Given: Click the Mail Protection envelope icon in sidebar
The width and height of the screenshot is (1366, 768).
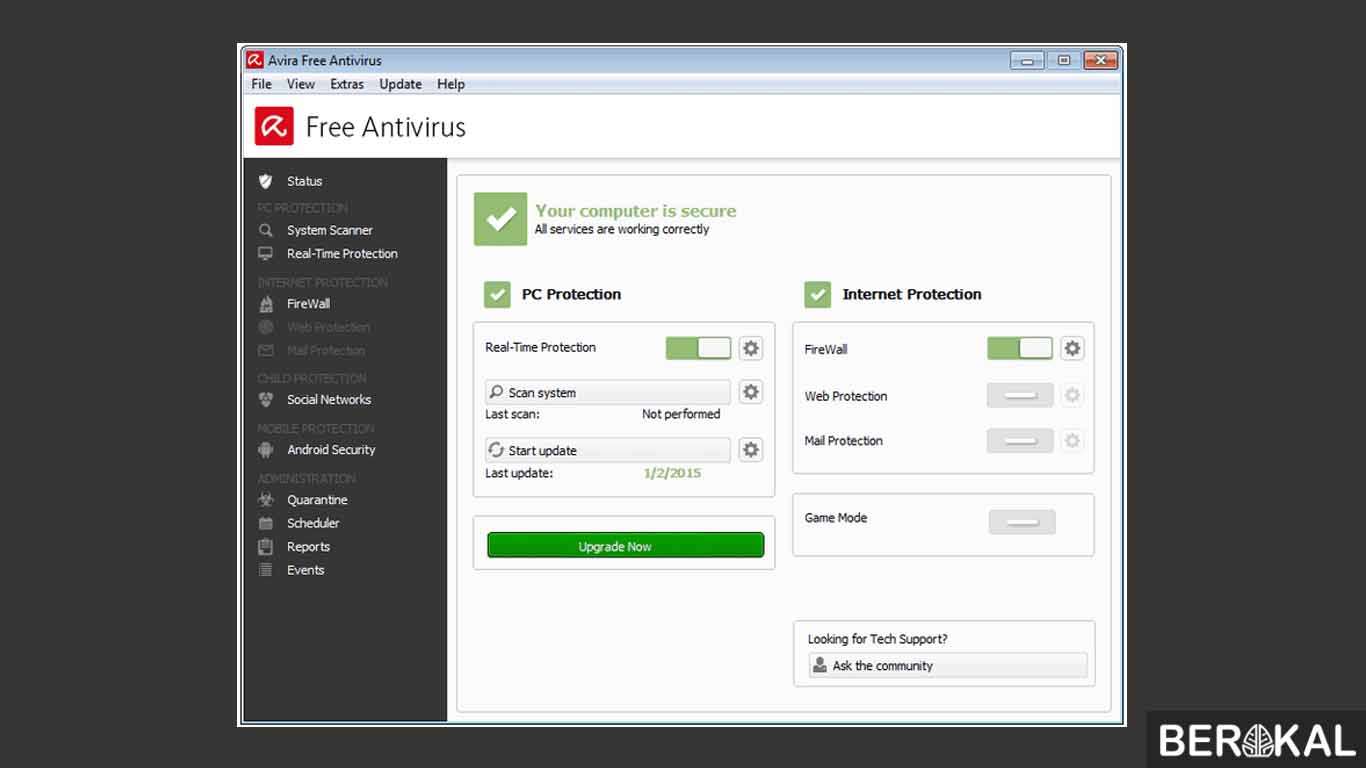Looking at the screenshot, I should coord(265,351).
